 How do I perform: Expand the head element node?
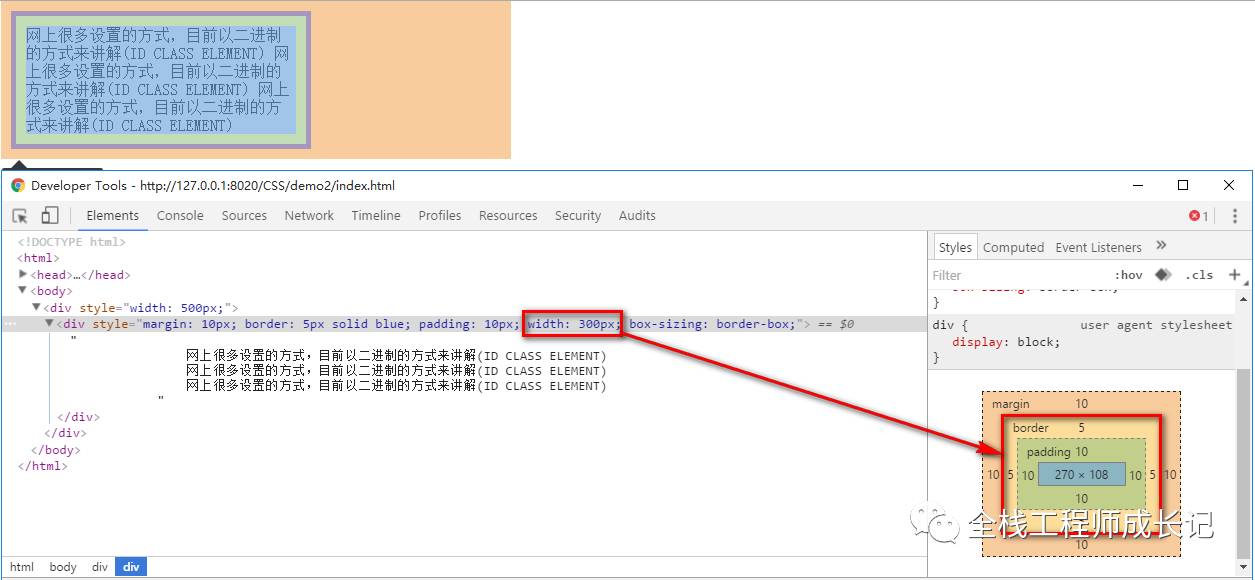pos(23,274)
